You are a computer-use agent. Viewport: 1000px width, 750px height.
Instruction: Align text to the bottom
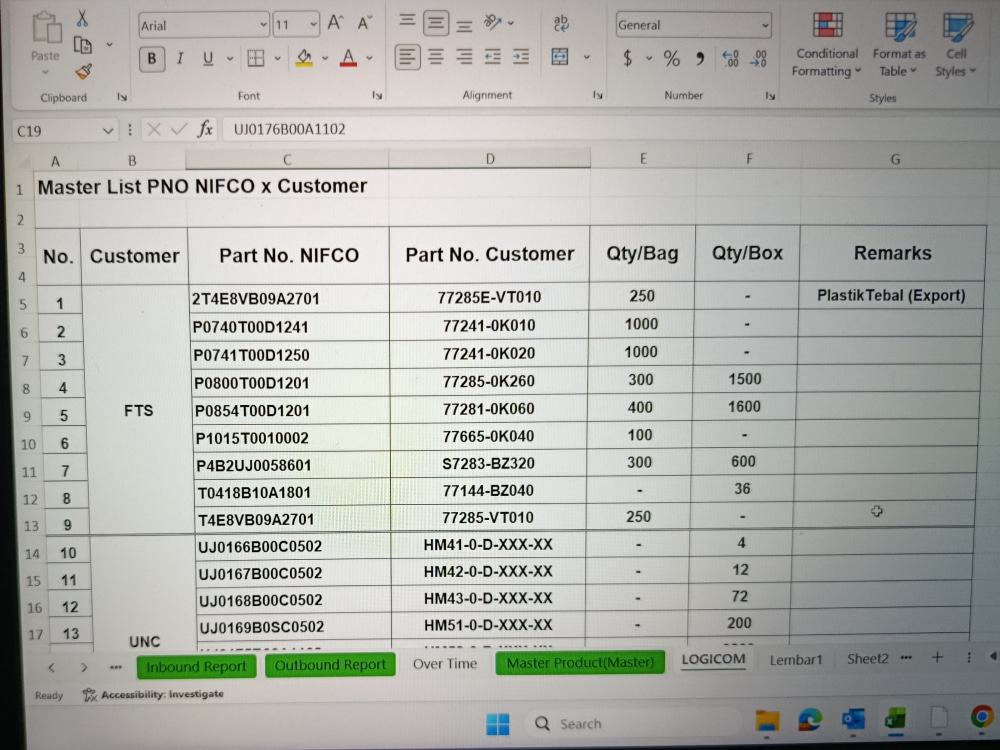tap(464, 26)
